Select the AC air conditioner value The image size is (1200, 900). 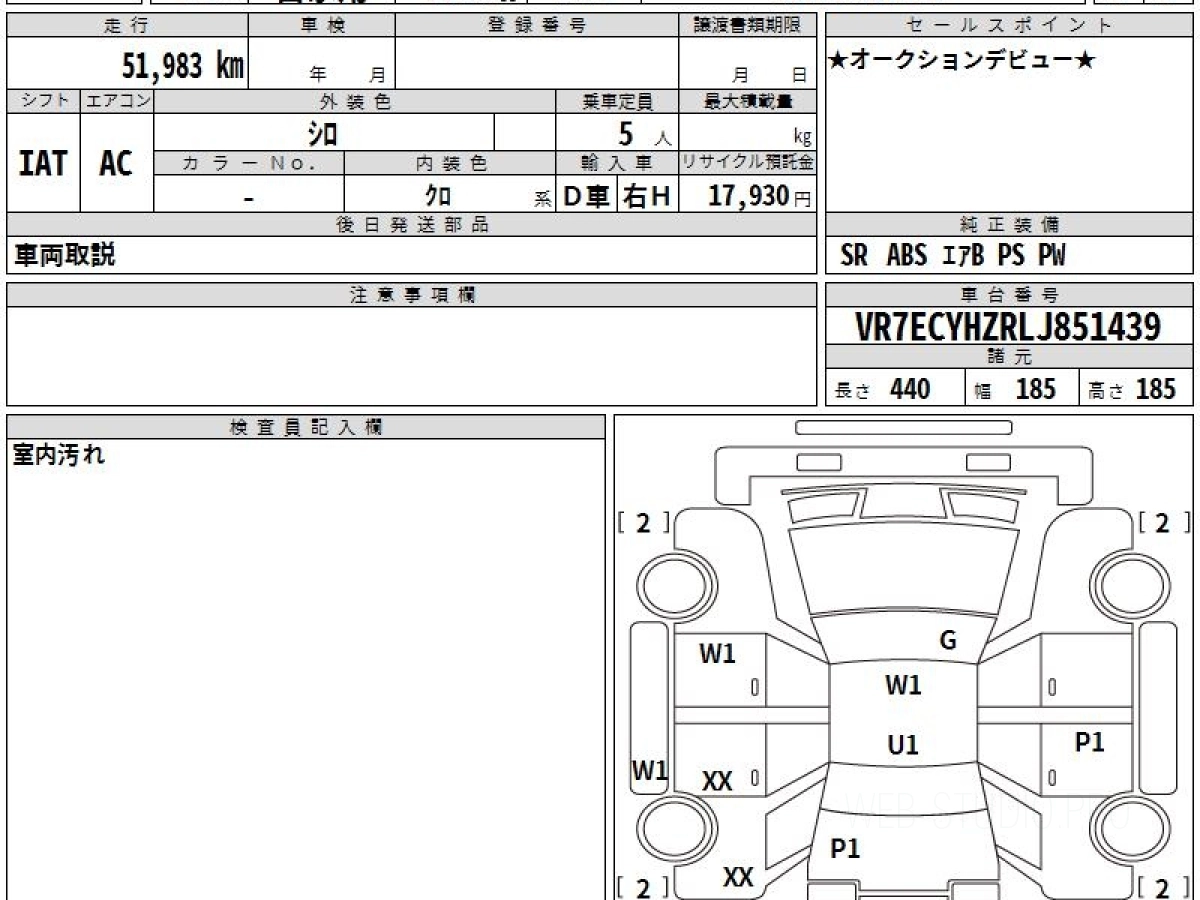(116, 163)
